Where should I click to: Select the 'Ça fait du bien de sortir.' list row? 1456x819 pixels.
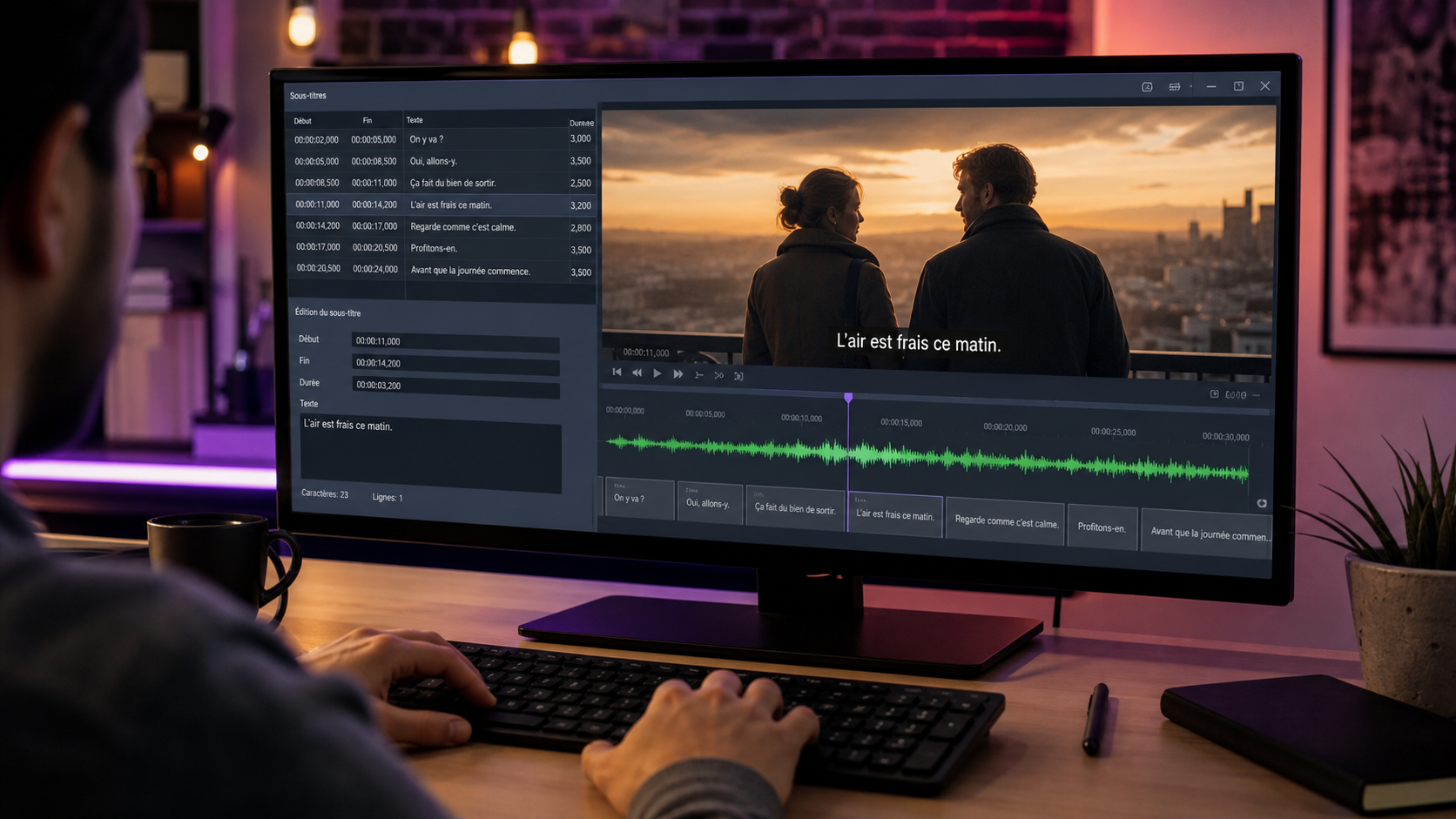point(442,183)
